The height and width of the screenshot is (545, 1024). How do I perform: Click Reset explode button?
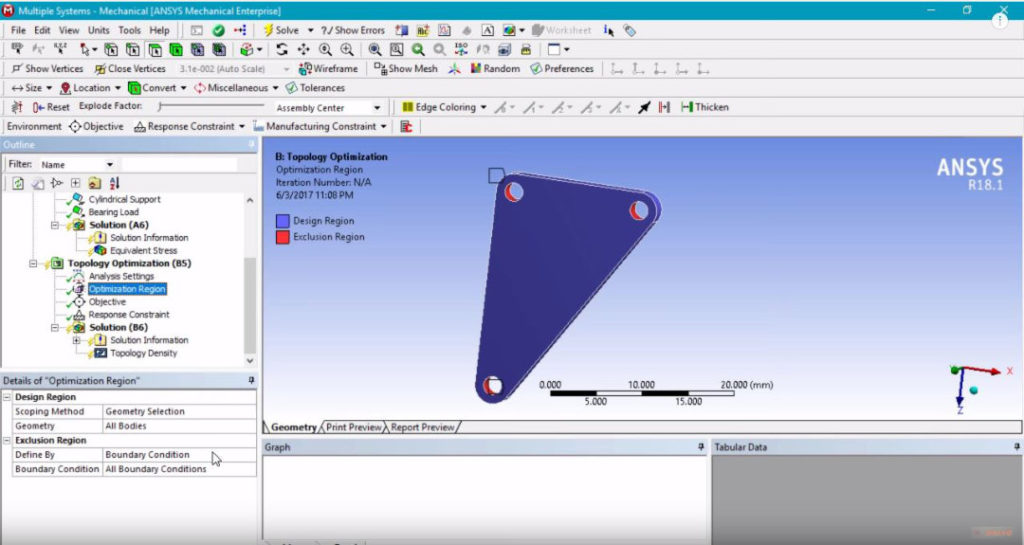(x=51, y=107)
